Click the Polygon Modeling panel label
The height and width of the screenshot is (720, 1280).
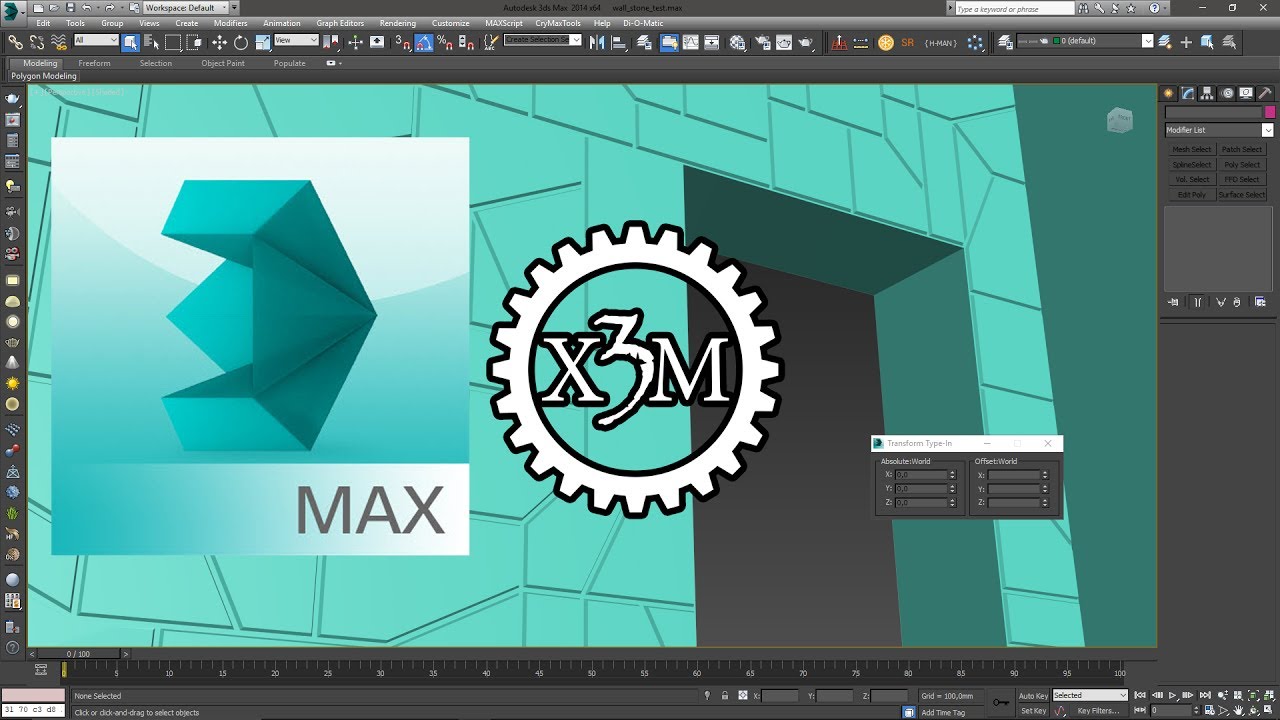[x=44, y=76]
